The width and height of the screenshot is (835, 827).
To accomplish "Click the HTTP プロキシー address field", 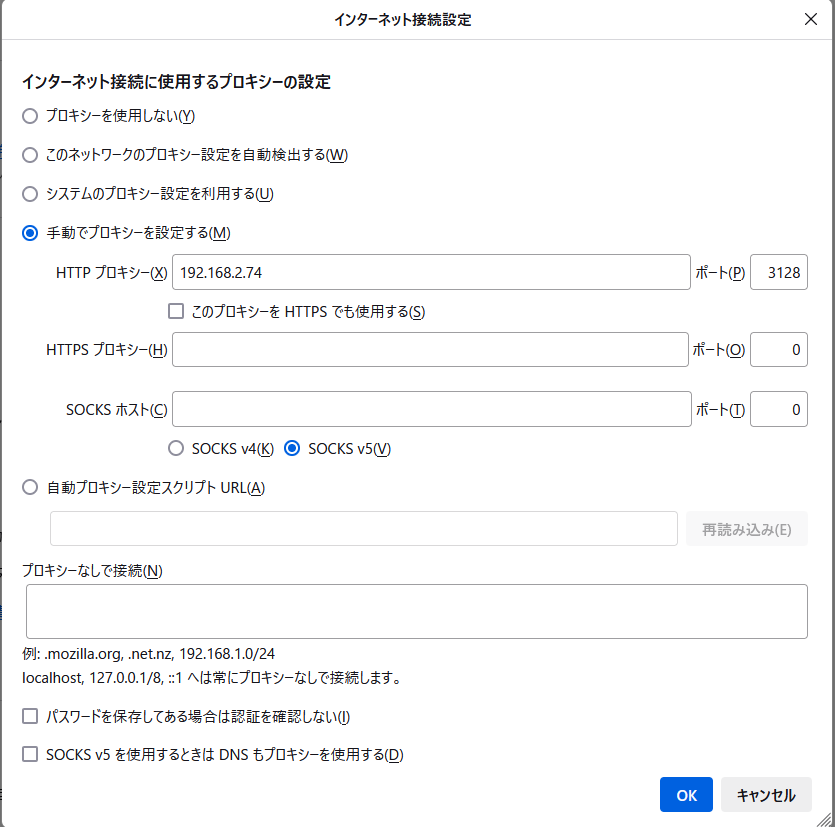I will pyautogui.click(x=430, y=272).
